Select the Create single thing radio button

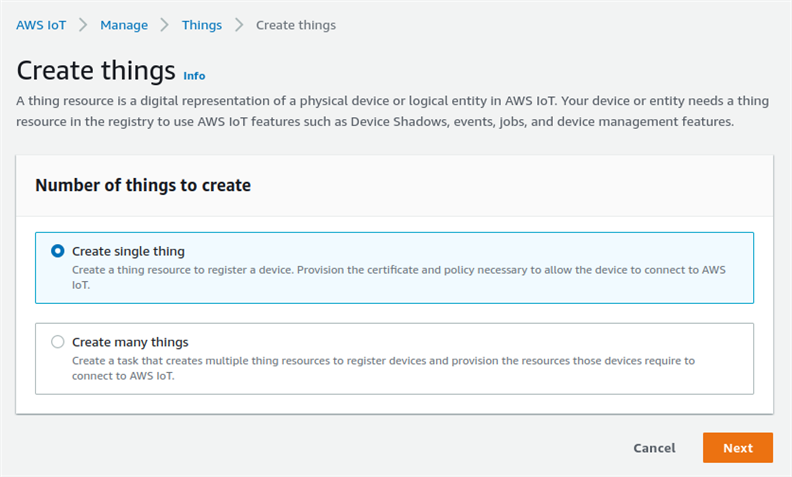tap(58, 251)
